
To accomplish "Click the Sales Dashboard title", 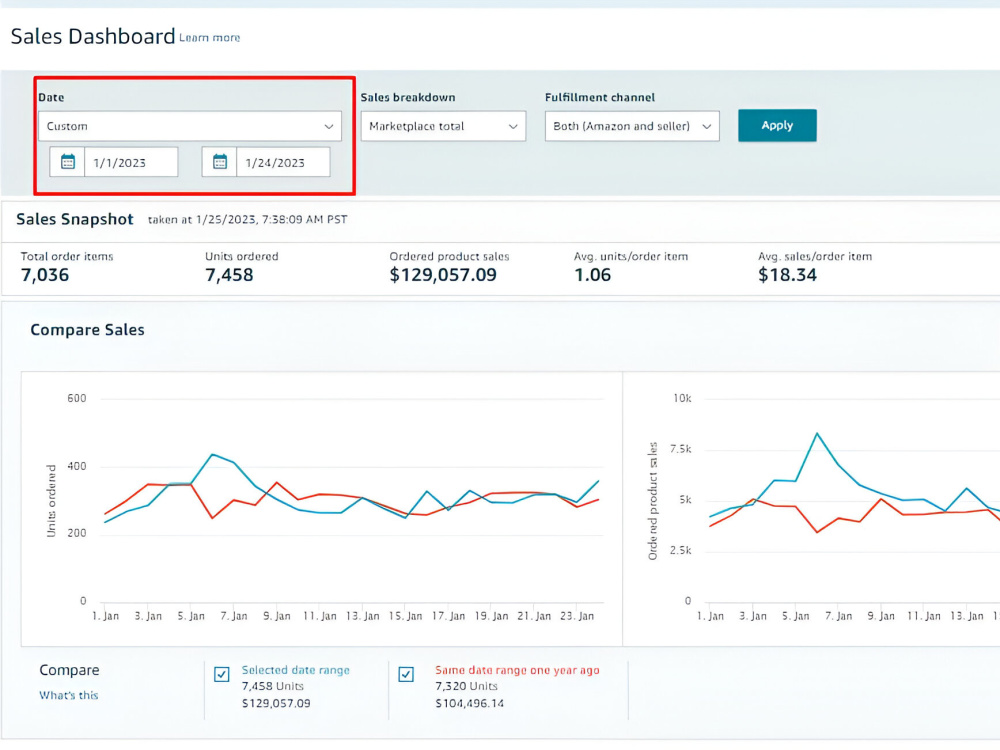I will click(x=93, y=36).
